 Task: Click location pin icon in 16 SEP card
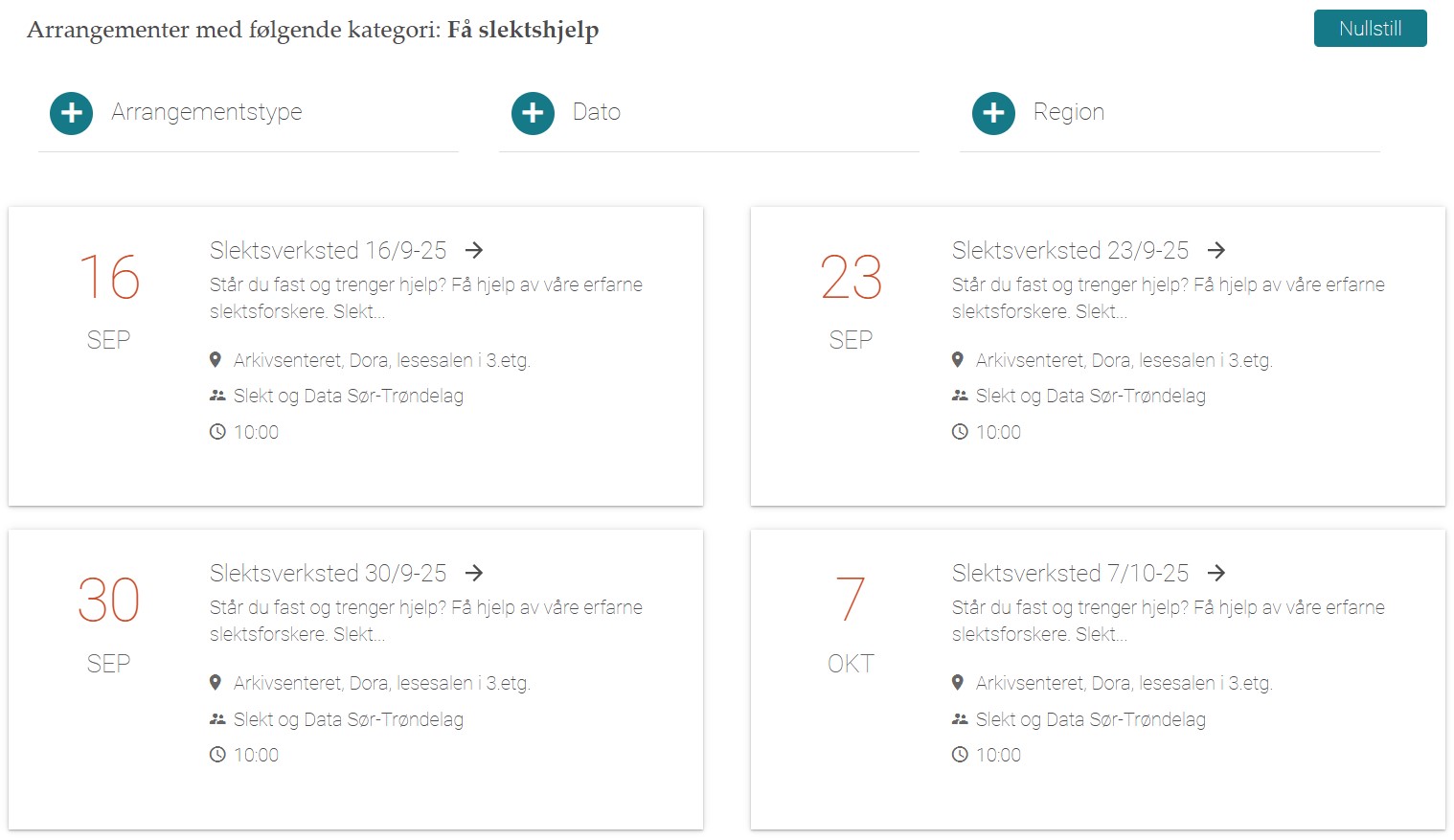[216, 360]
